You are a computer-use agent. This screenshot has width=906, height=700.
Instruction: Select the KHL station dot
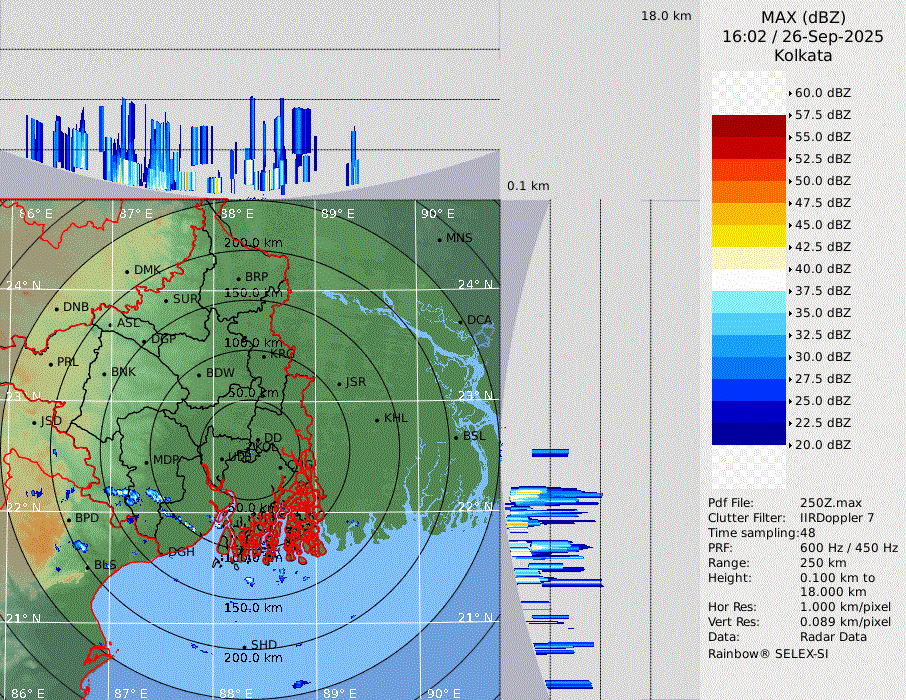click(378, 419)
